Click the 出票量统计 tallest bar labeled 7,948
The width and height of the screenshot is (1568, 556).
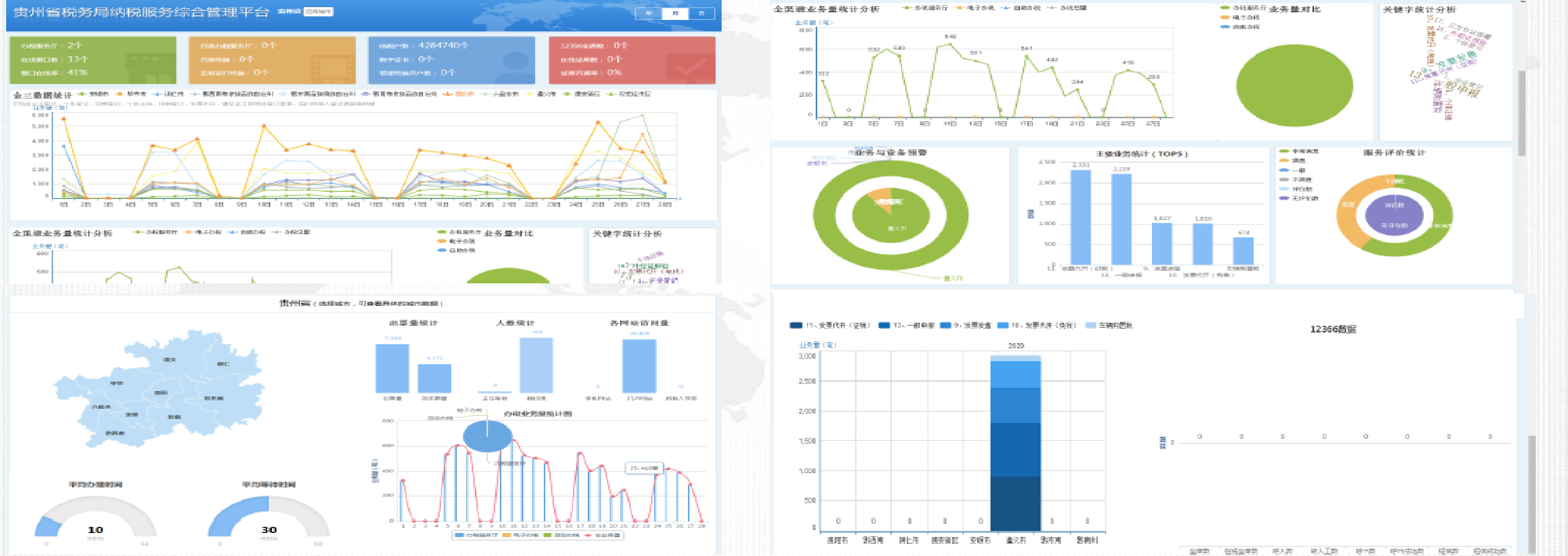click(x=392, y=368)
